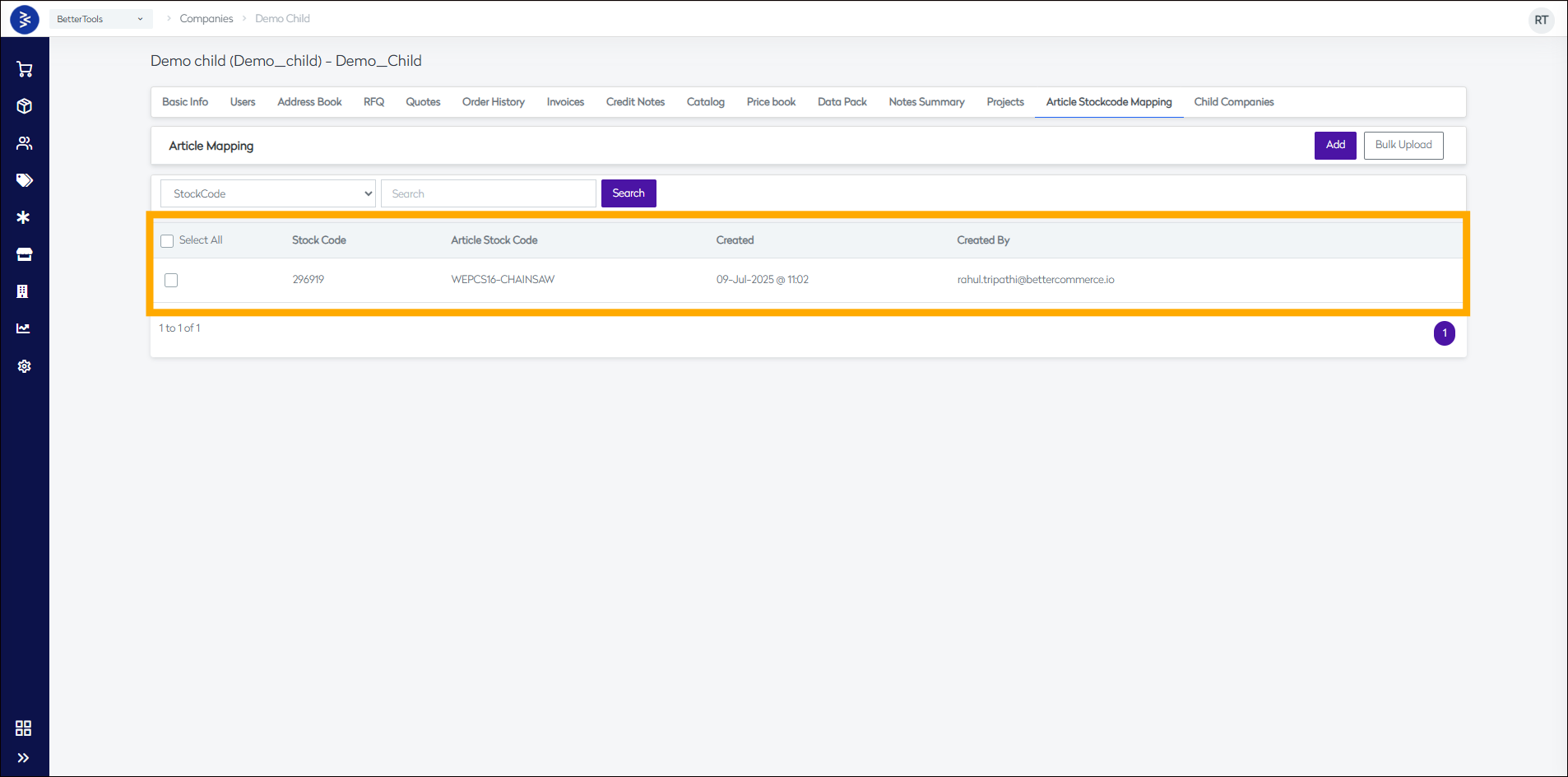Viewport: 1568px width, 777px height.
Task: Open the store icon in sidebar
Action: pos(25,254)
